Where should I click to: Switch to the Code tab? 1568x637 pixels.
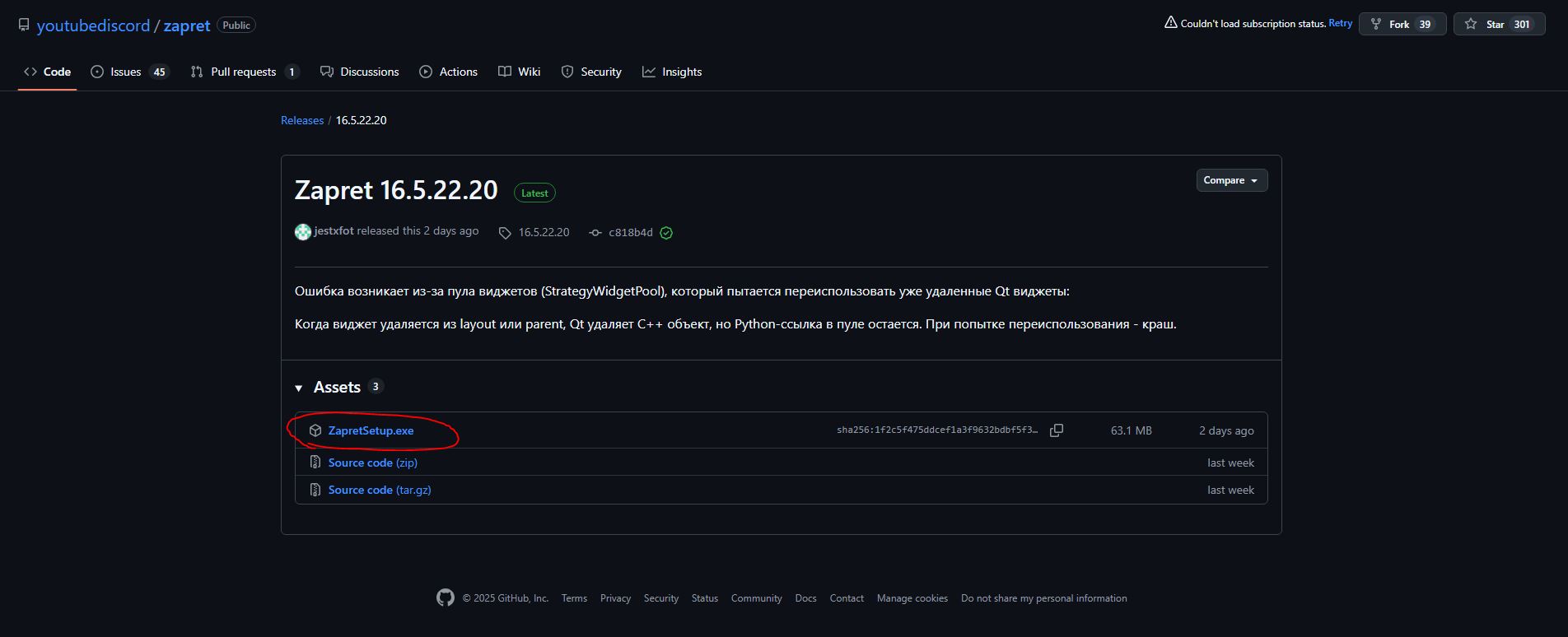coord(47,72)
